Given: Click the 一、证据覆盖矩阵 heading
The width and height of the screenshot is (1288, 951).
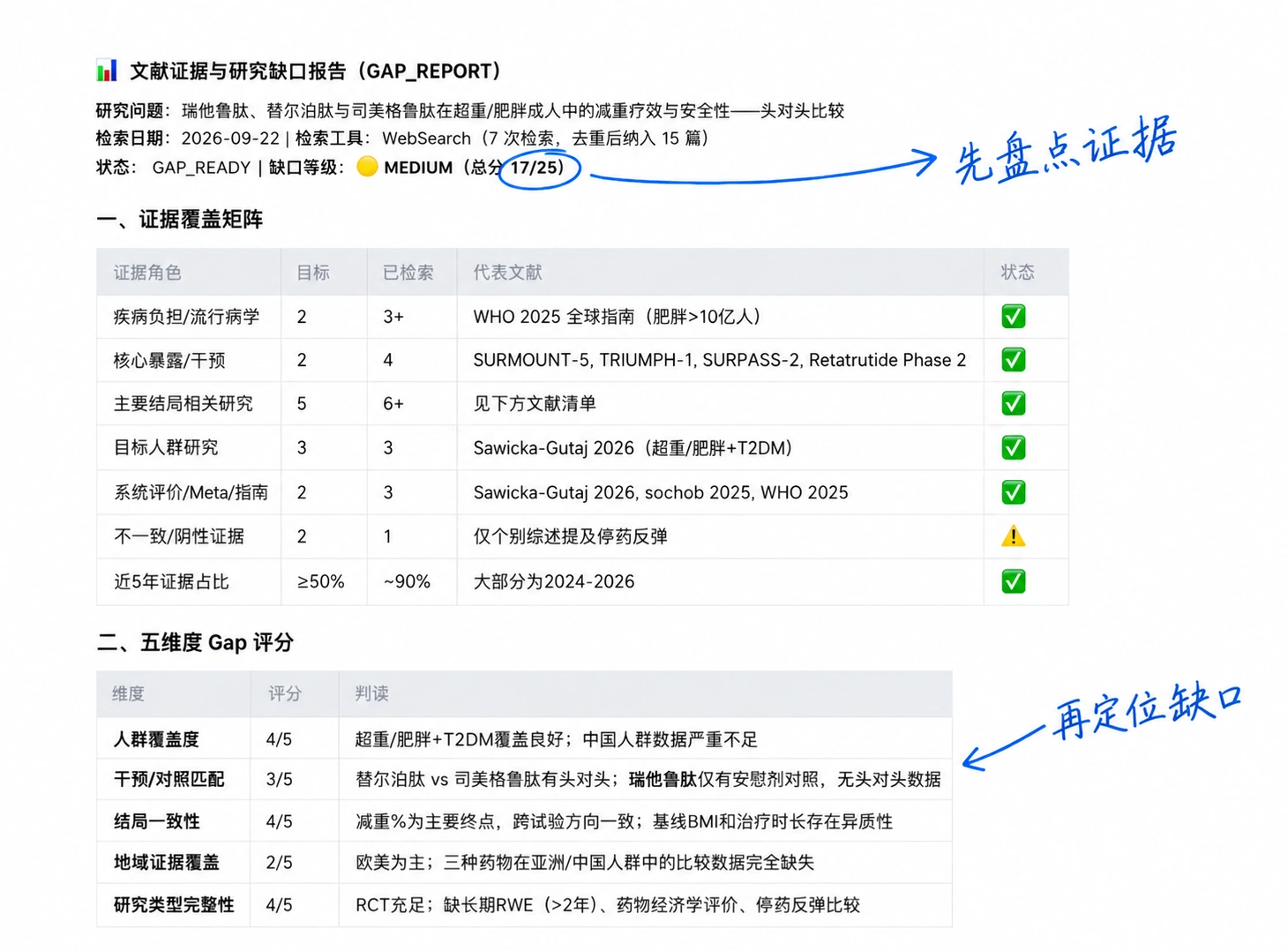Looking at the screenshot, I should coord(180,219).
